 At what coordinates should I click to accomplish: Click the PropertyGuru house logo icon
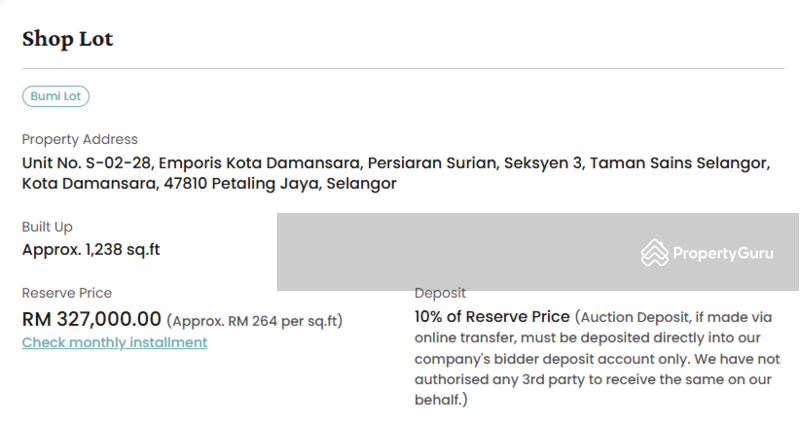(x=654, y=253)
